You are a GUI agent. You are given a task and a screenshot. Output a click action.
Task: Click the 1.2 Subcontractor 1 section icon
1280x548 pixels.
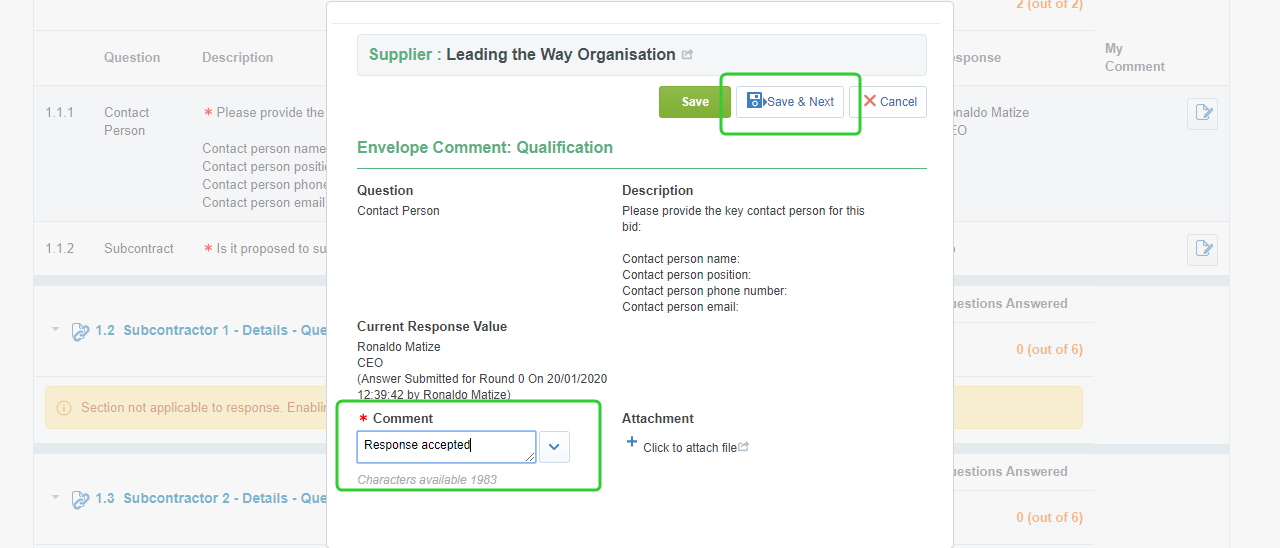pos(81,332)
